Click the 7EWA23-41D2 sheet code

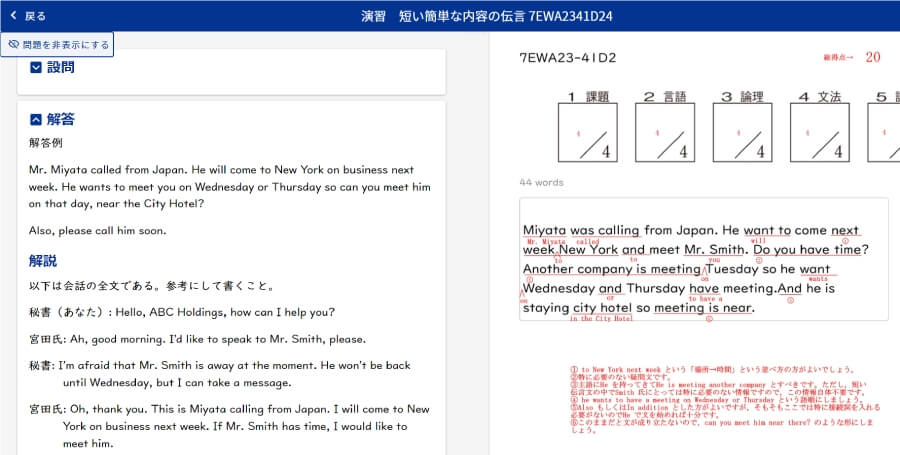pos(568,57)
